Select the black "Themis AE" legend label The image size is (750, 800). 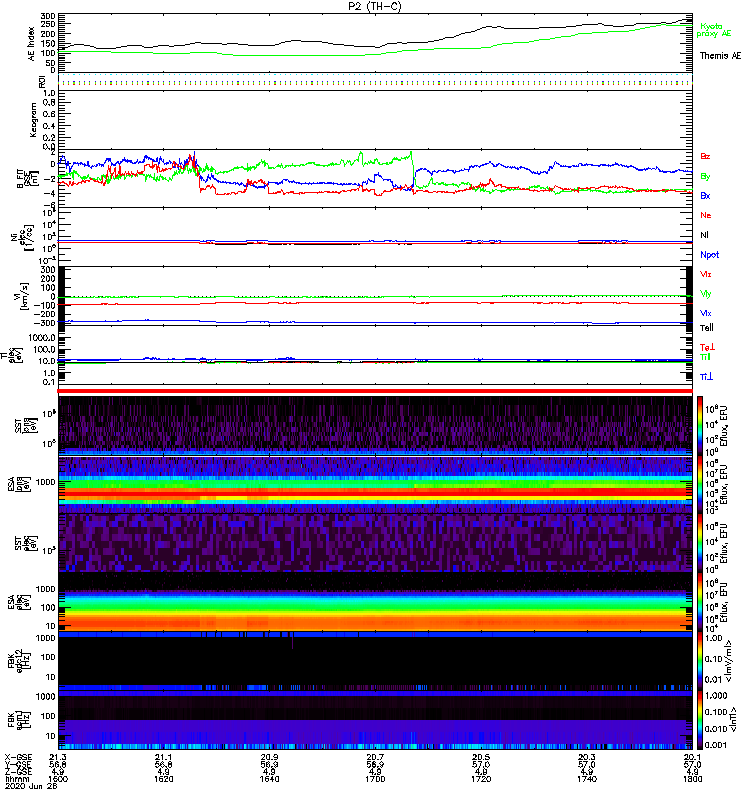(720, 56)
